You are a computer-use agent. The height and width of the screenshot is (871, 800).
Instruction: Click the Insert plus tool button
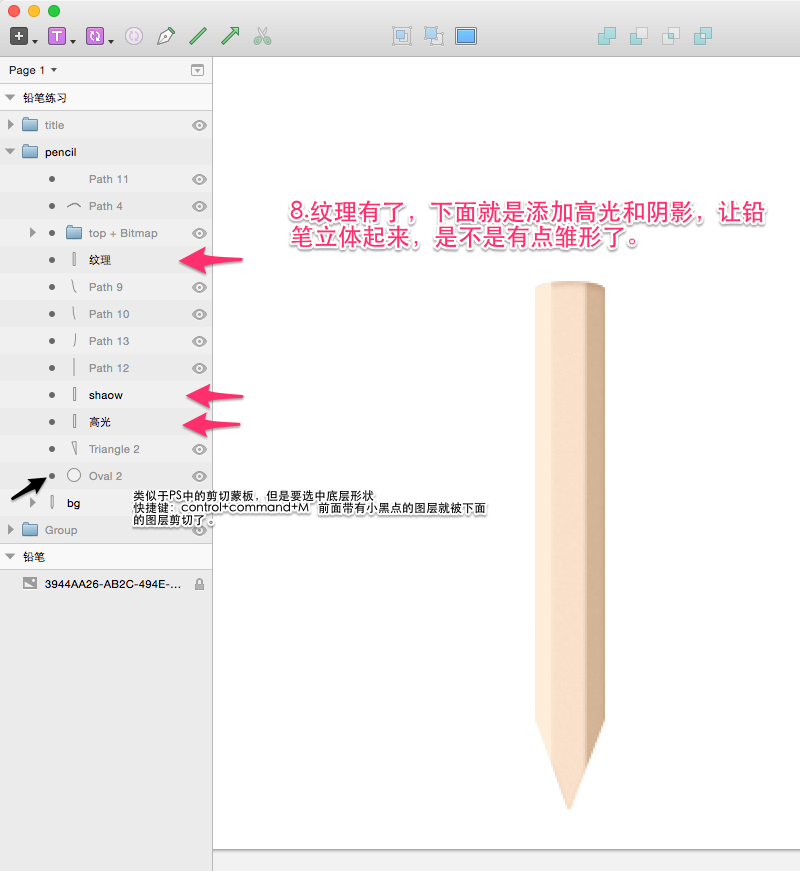[x=19, y=36]
